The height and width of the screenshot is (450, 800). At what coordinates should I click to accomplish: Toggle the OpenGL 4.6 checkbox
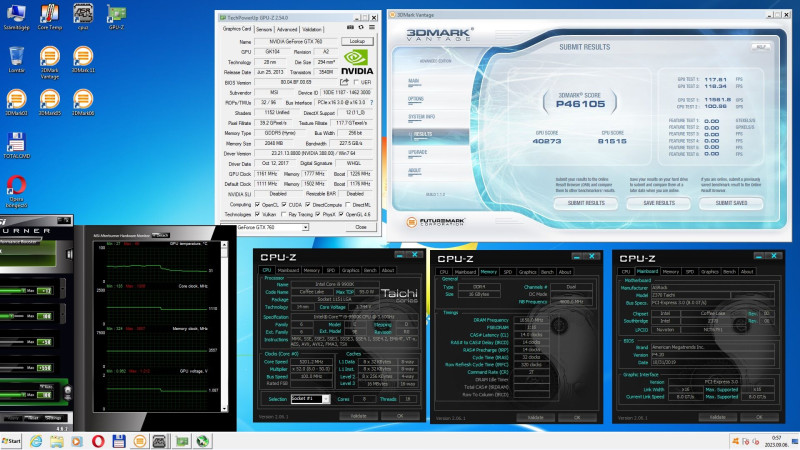pyautogui.click(x=341, y=214)
